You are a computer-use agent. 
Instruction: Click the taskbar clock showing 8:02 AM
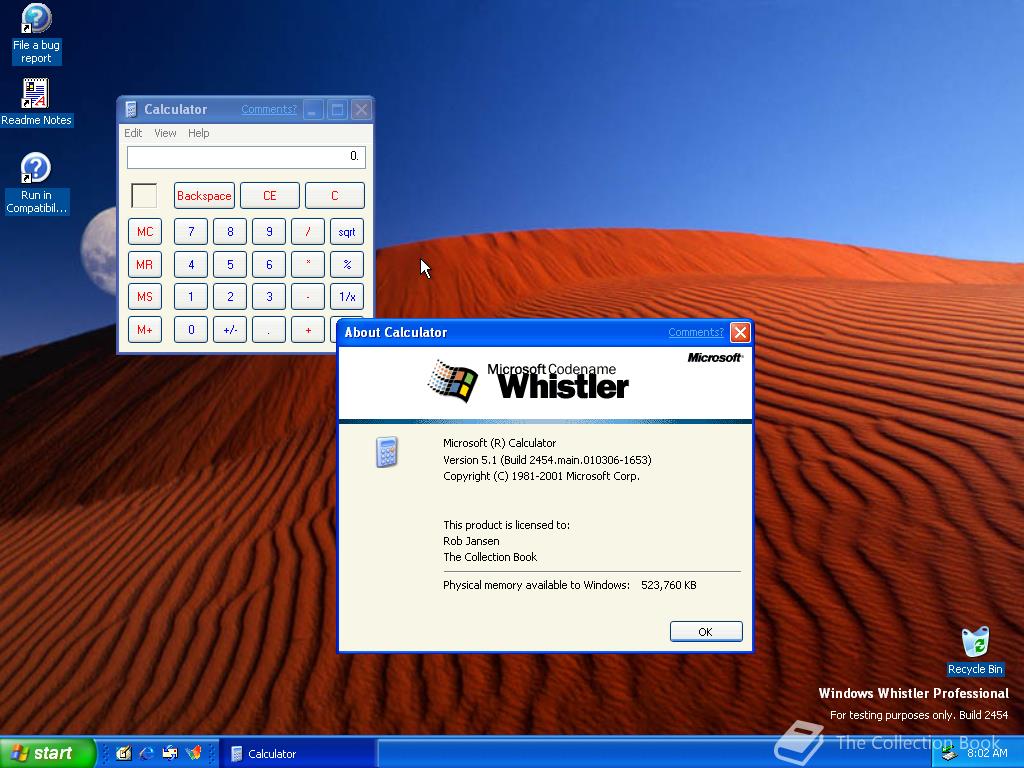tap(987, 753)
